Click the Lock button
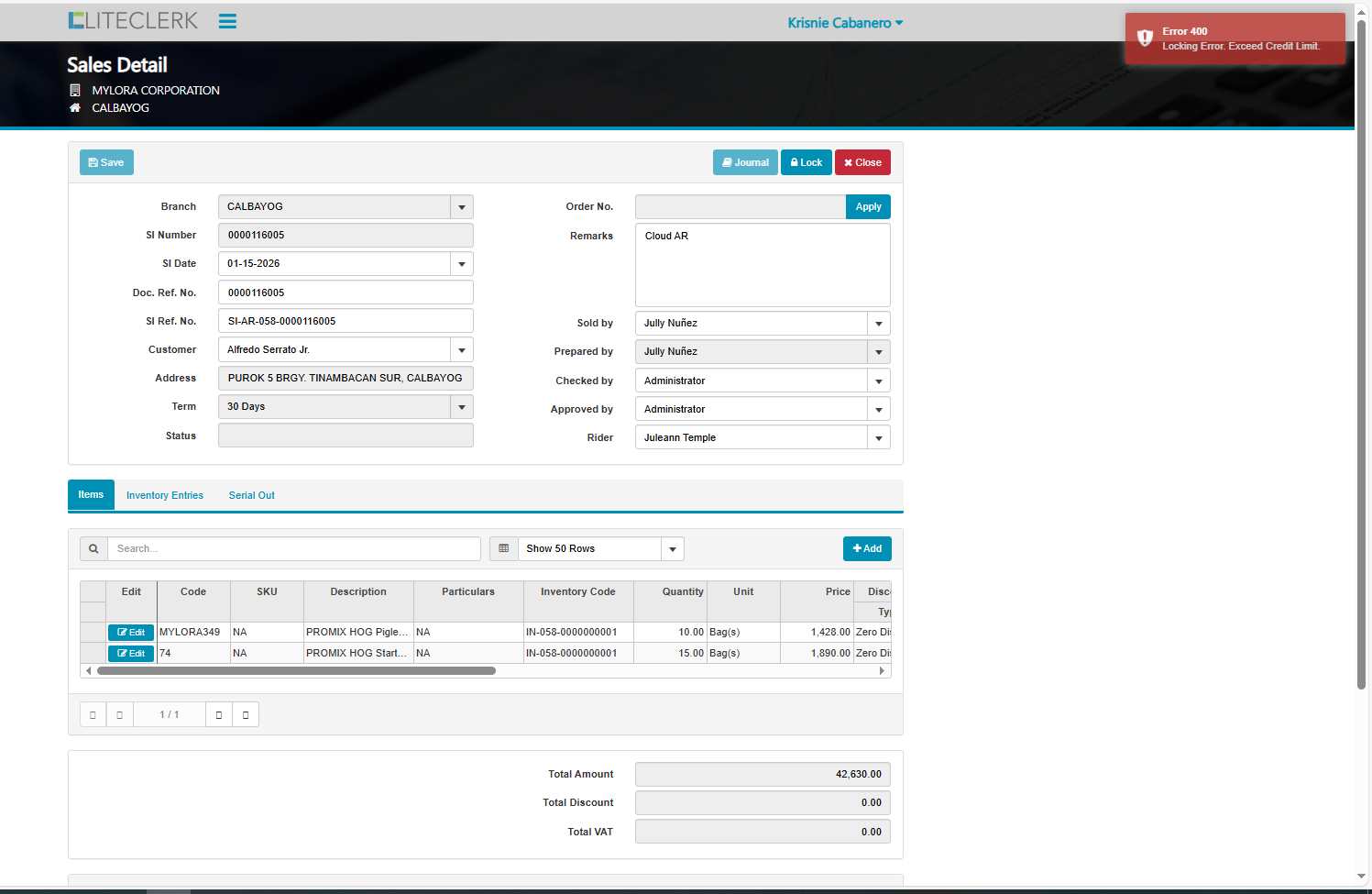 [807, 162]
